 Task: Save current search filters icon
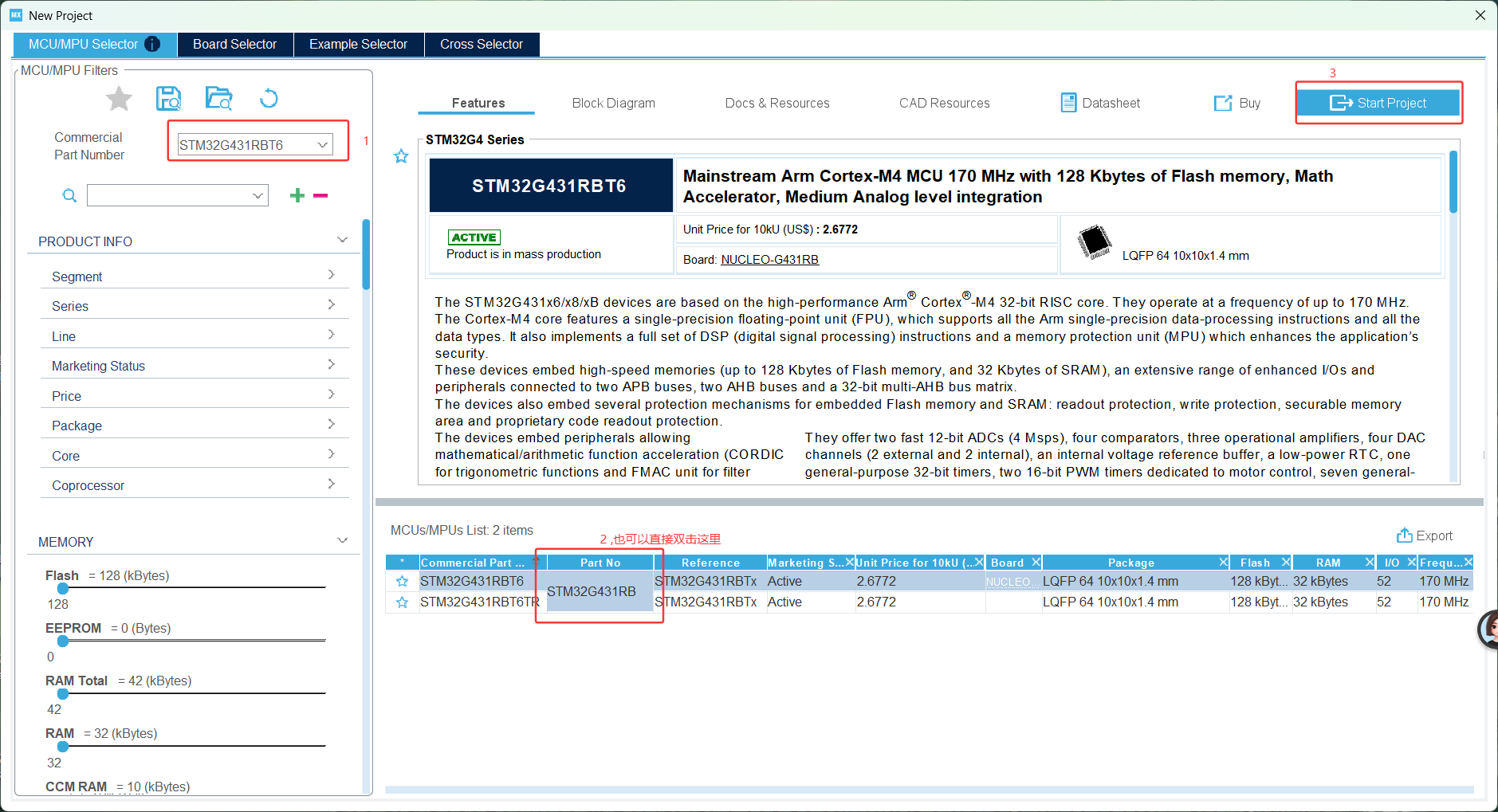(x=168, y=99)
